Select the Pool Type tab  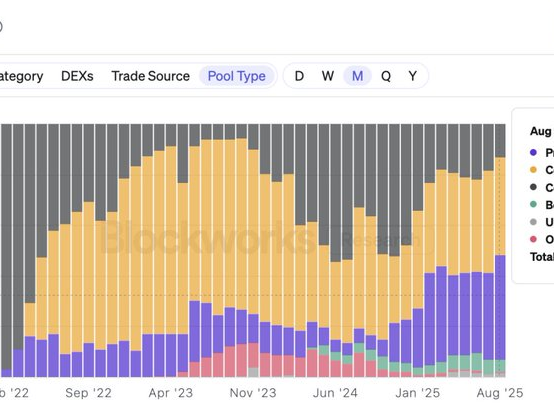coord(236,76)
